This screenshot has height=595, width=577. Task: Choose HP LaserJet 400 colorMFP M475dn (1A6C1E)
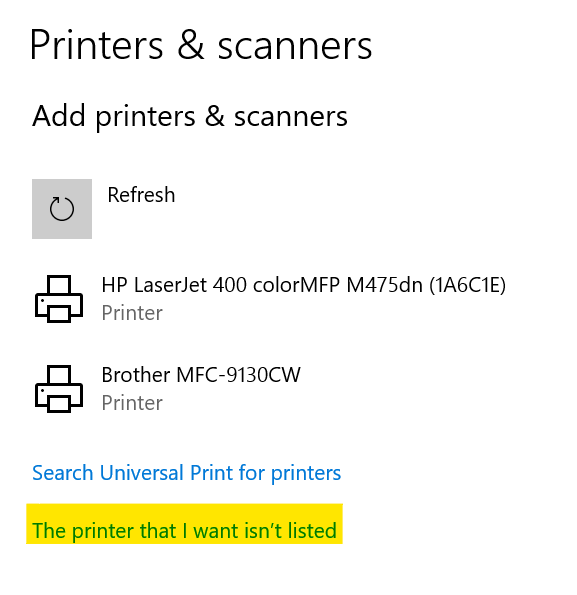[303, 285]
